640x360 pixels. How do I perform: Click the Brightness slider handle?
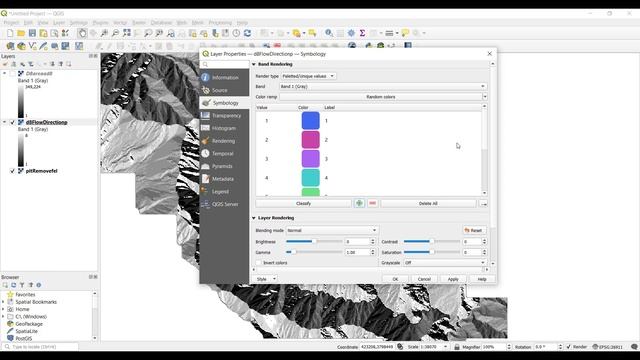pos(313,242)
